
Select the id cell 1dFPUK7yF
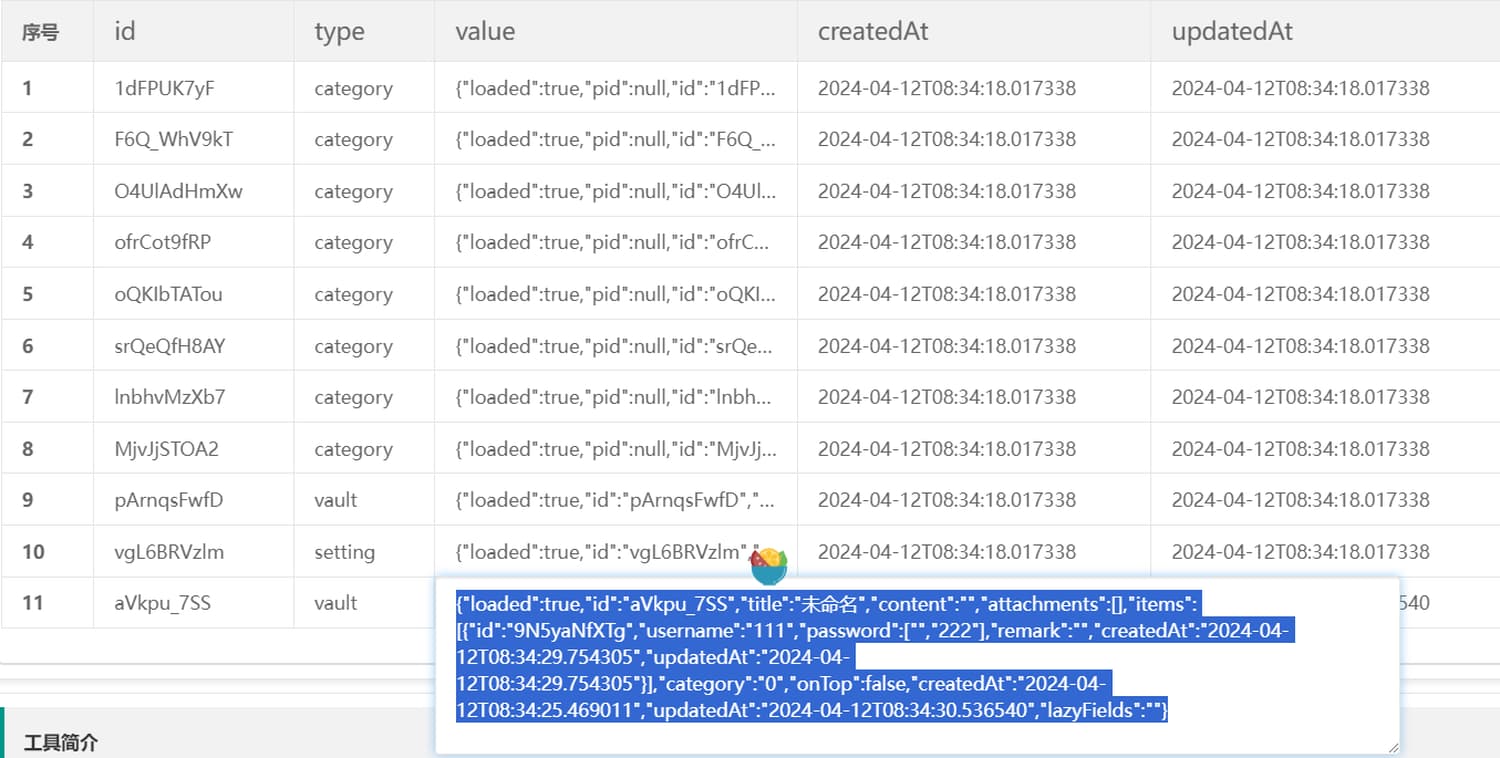click(x=165, y=88)
